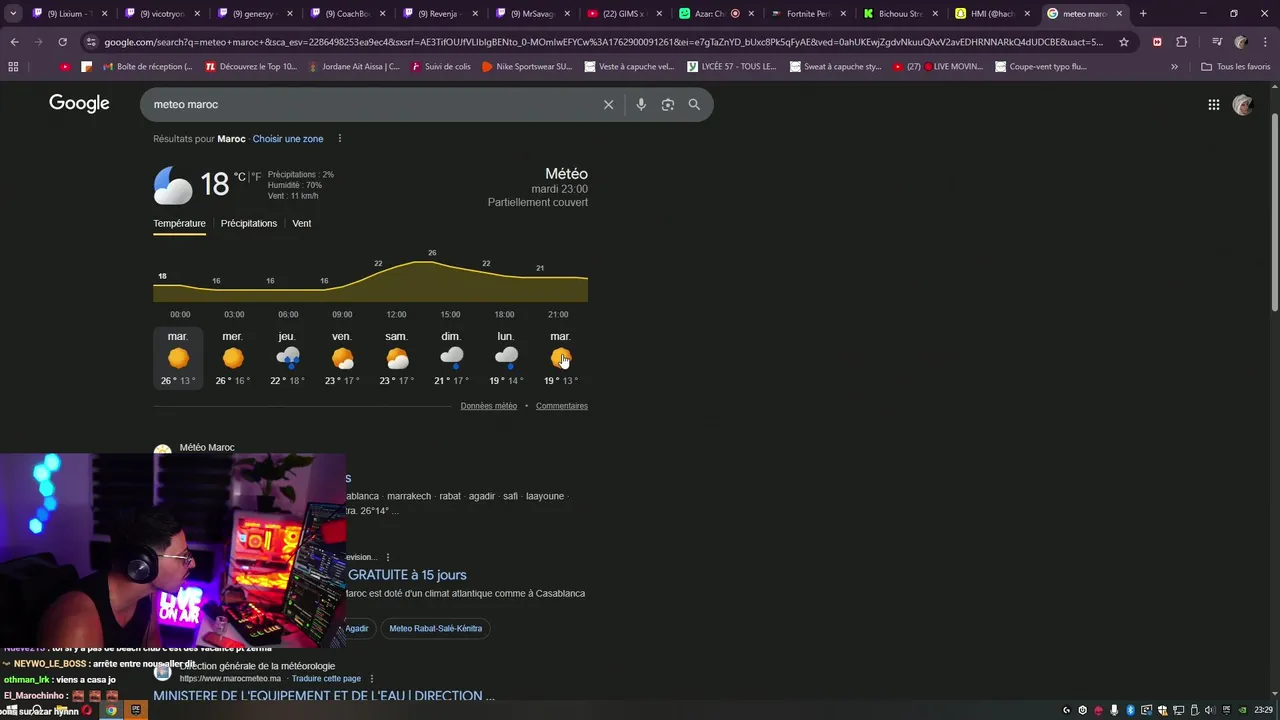Click the microphone tray icon
1280x720 pixels.
(1114, 710)
